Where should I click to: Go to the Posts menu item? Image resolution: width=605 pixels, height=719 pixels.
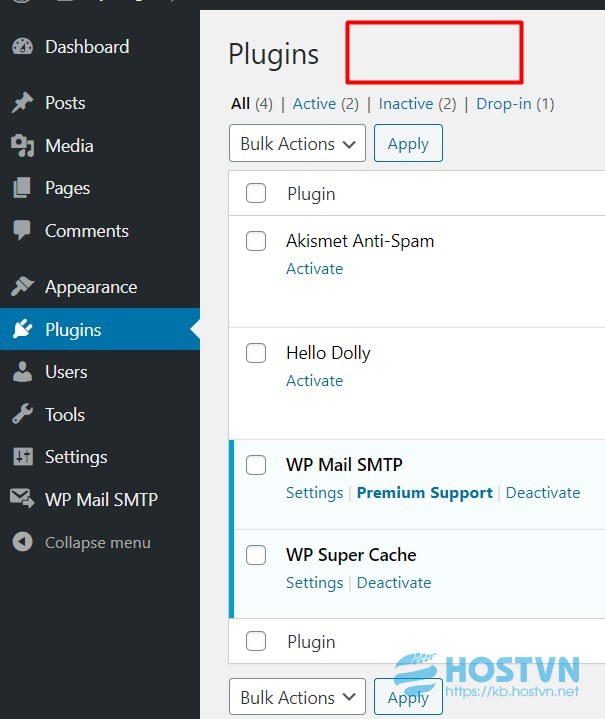coord(65,103)
